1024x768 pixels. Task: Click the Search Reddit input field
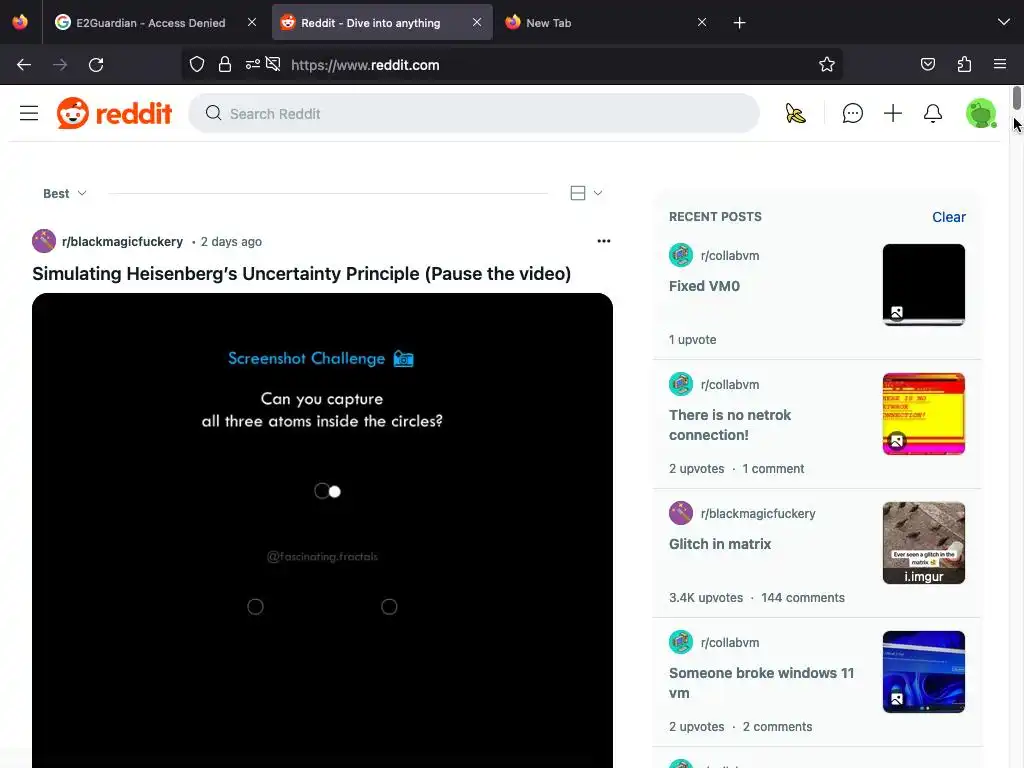click(x=474, y=114)
